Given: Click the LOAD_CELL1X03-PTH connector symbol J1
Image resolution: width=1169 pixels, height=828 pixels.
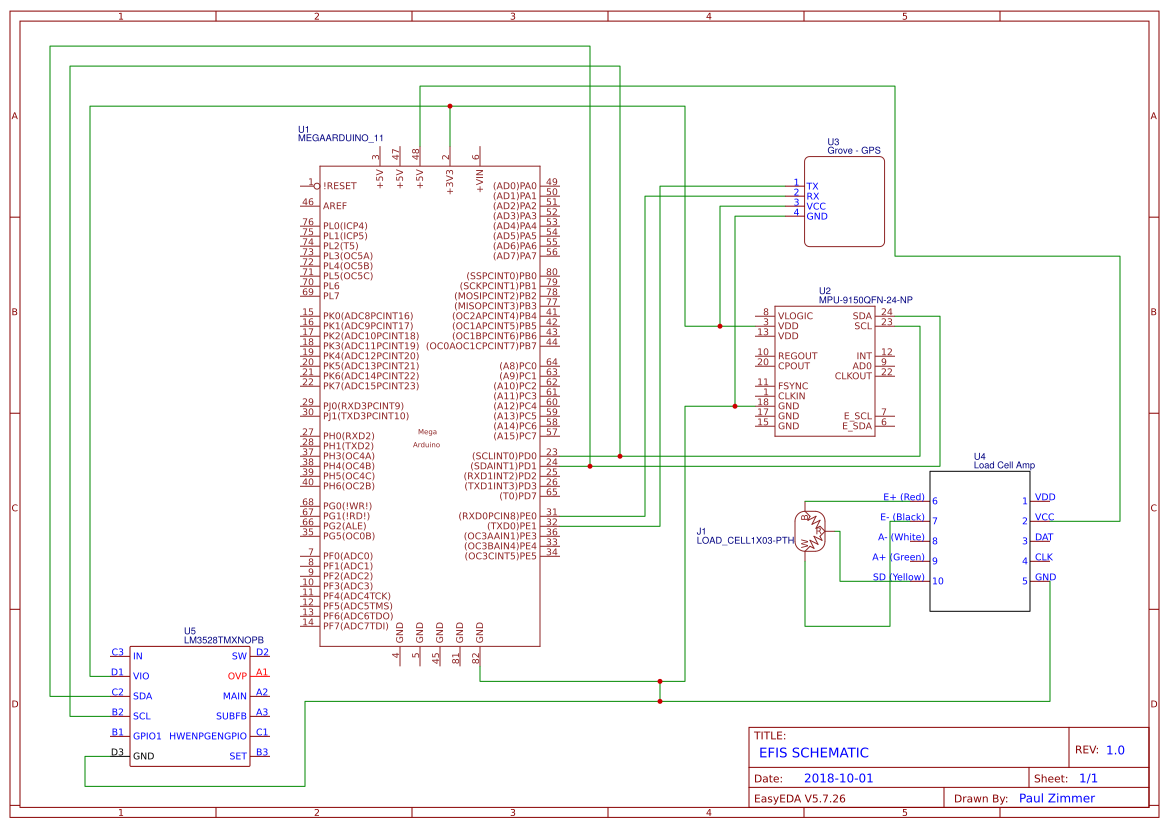Looking at the screenshot, I should (x=810, y=530).
